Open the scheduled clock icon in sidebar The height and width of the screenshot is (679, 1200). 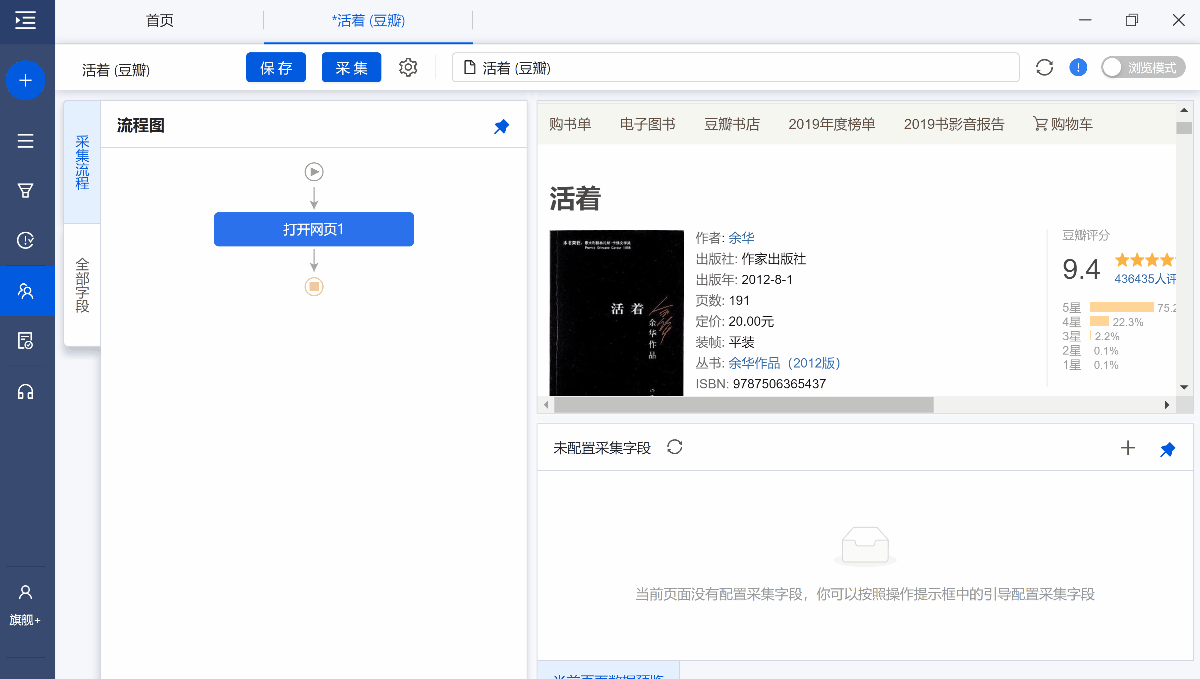tap(26, 240)
